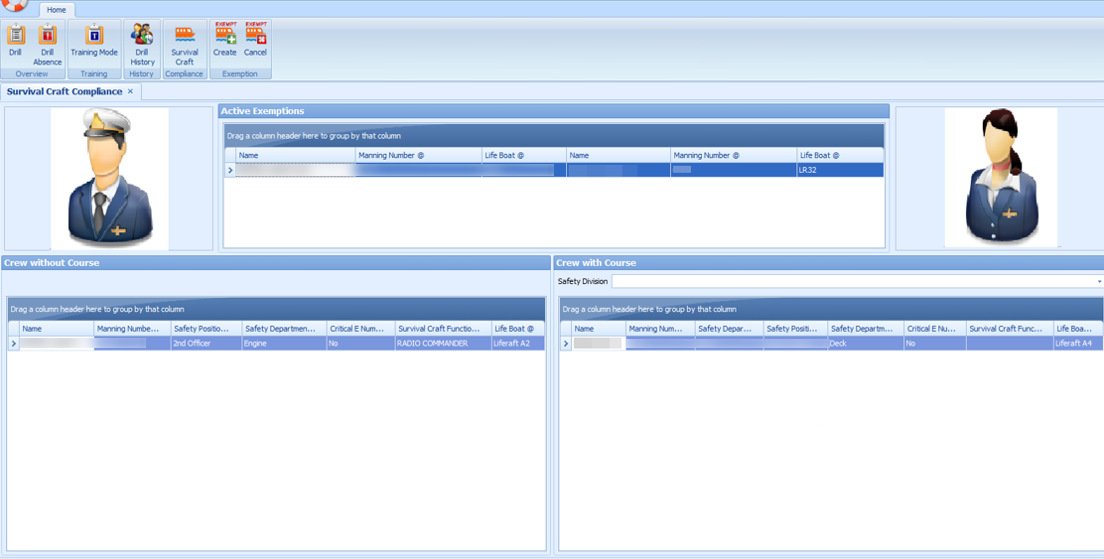The image size is (1104, 559).
Task: Sort Crew without Course by Manning Number header
Action: 132,329
